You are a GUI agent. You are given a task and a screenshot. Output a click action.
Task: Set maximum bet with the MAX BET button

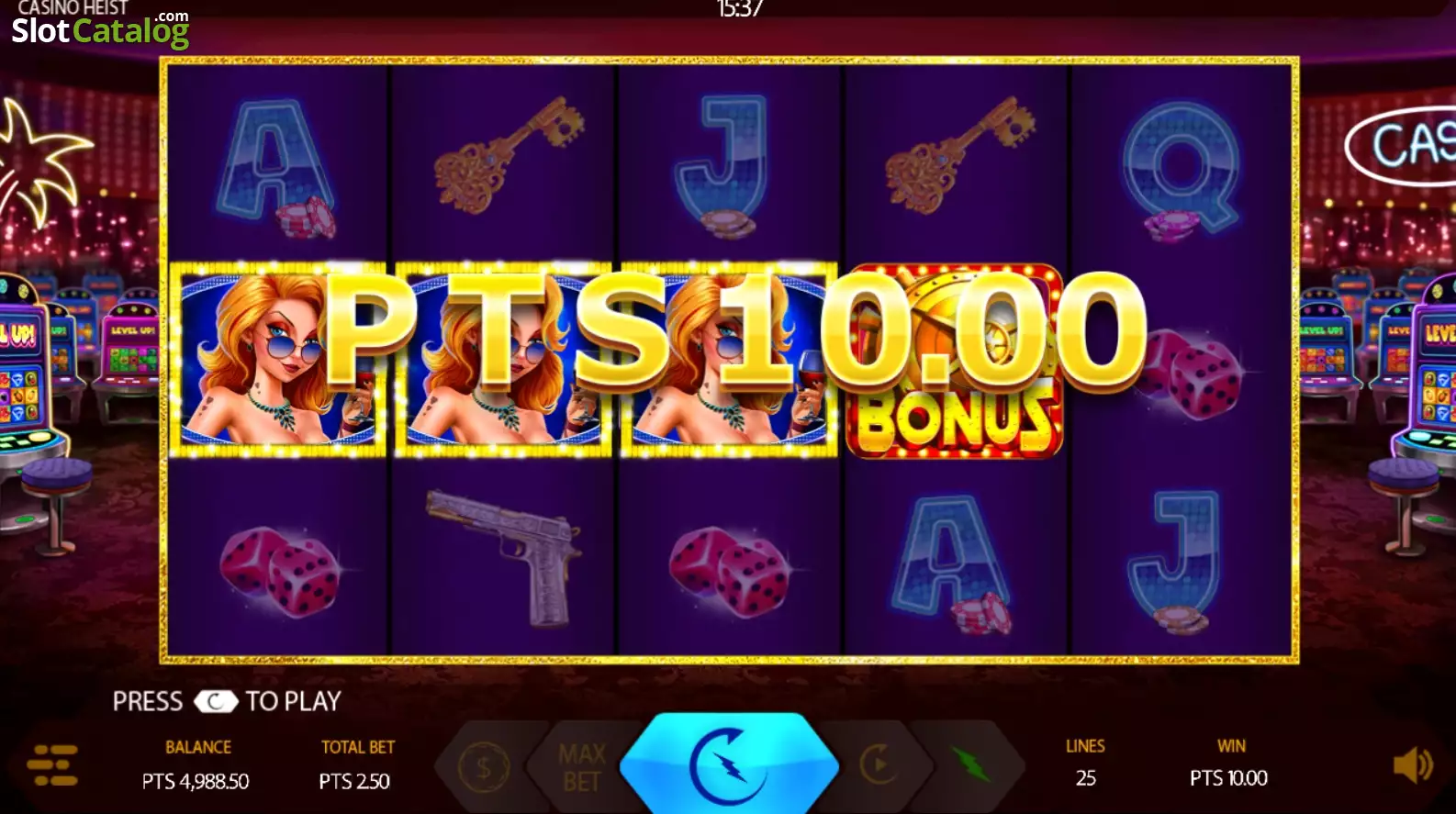[x=582, y=767]
